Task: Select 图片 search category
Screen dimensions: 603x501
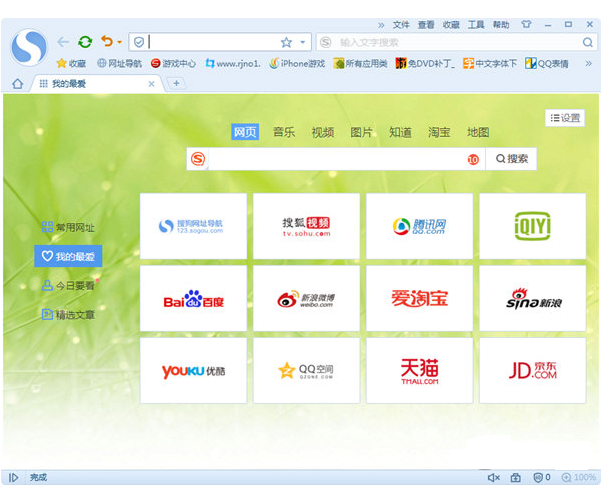Action: pyautogui.click(x=361, y=132)
